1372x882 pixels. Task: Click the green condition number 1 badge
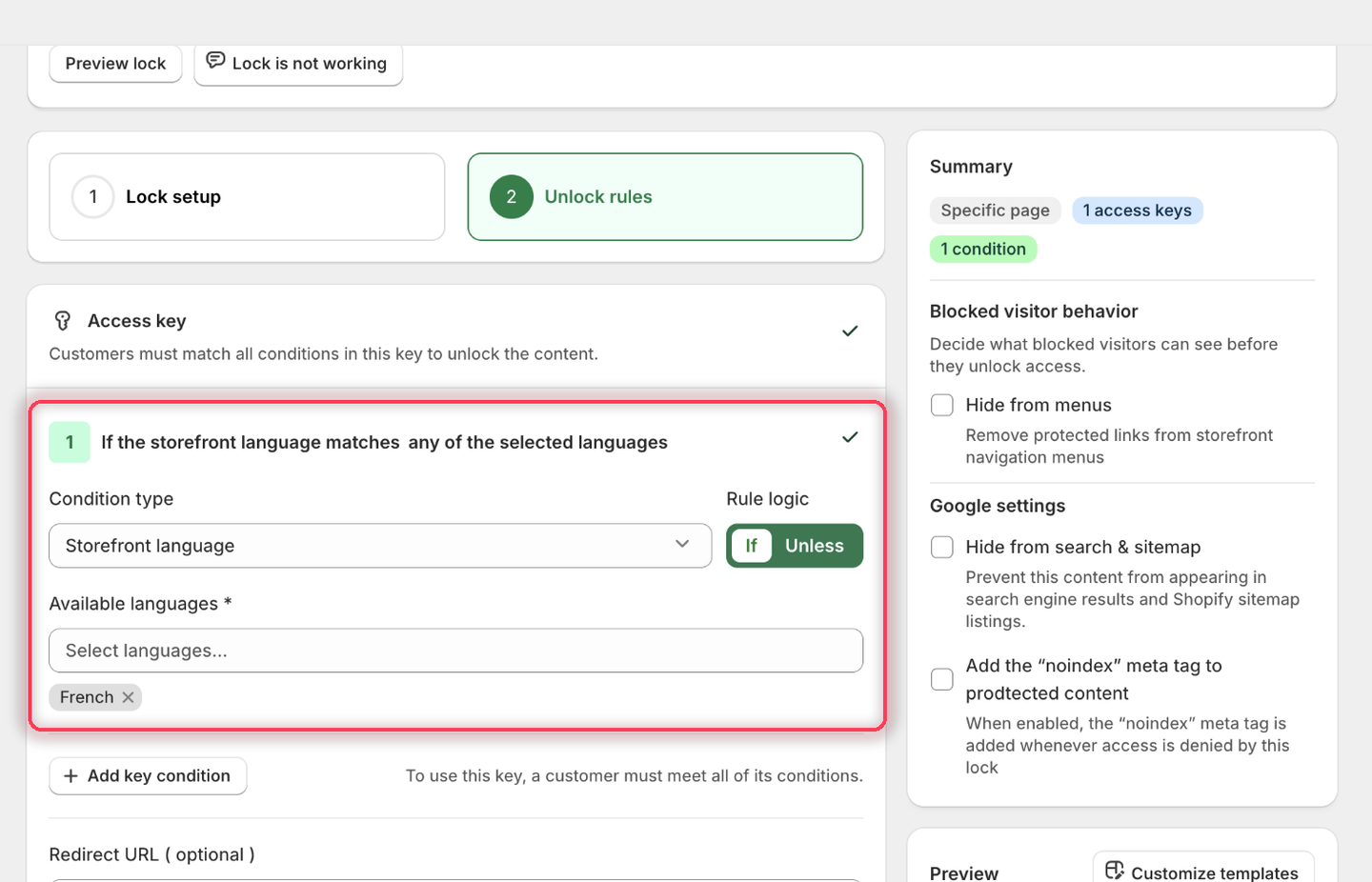[x=70, y=442]
